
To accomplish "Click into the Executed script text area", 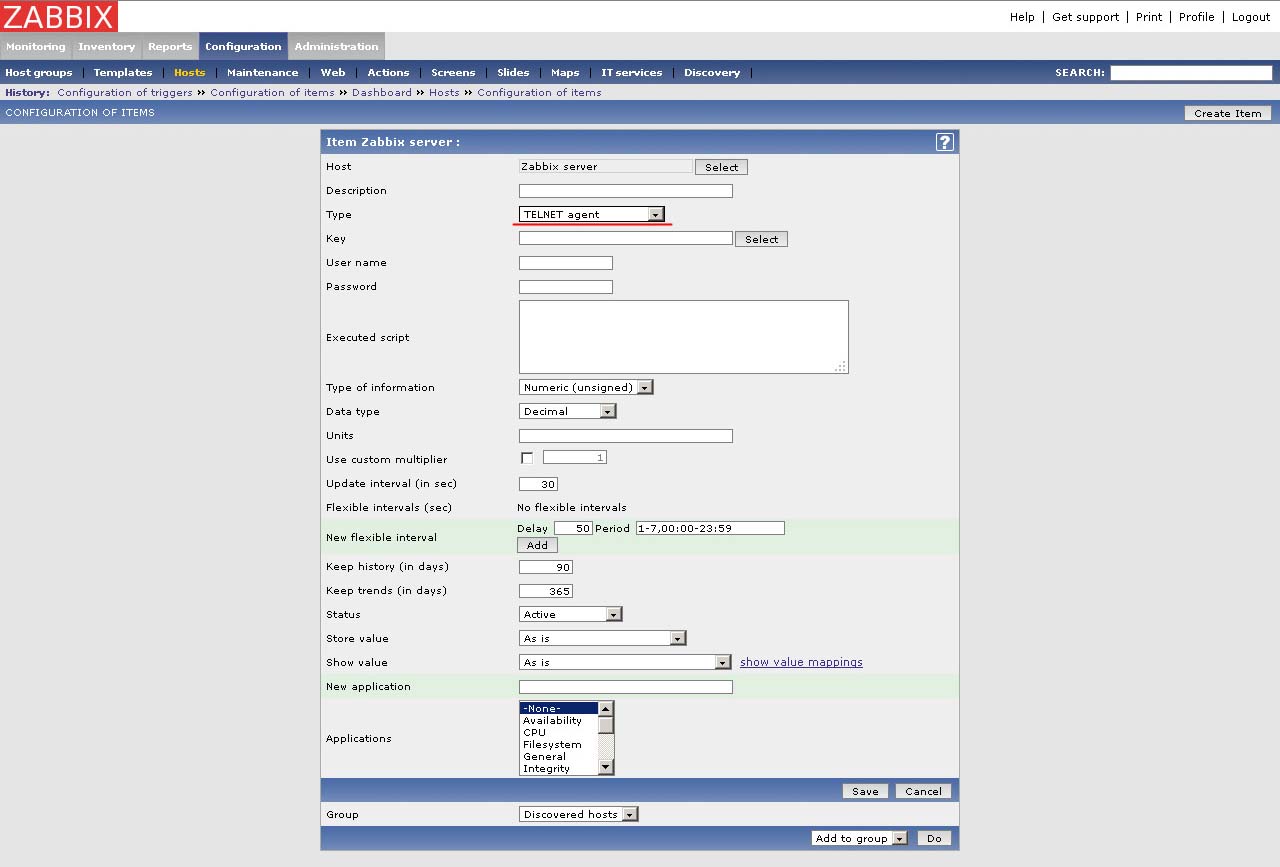I will [x=683, y=337].
